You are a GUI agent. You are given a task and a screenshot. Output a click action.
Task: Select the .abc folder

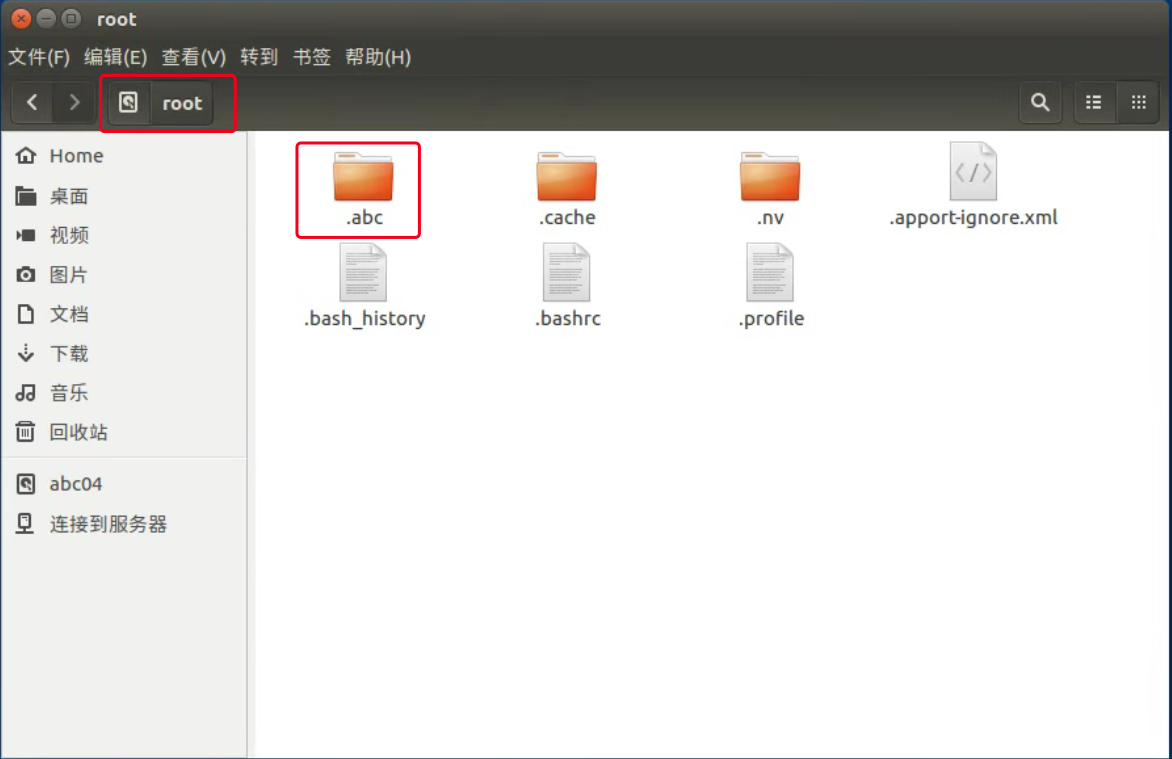click(363, 180)
